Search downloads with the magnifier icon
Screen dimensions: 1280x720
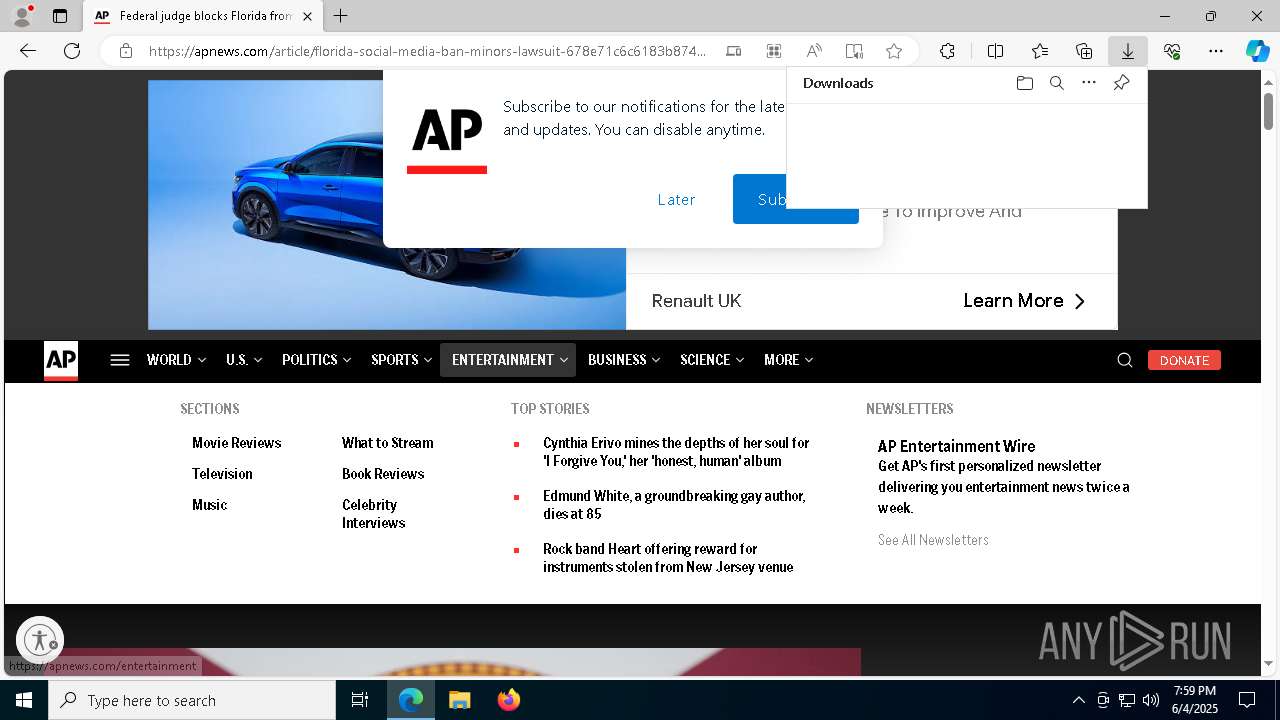click(1056, 83)
